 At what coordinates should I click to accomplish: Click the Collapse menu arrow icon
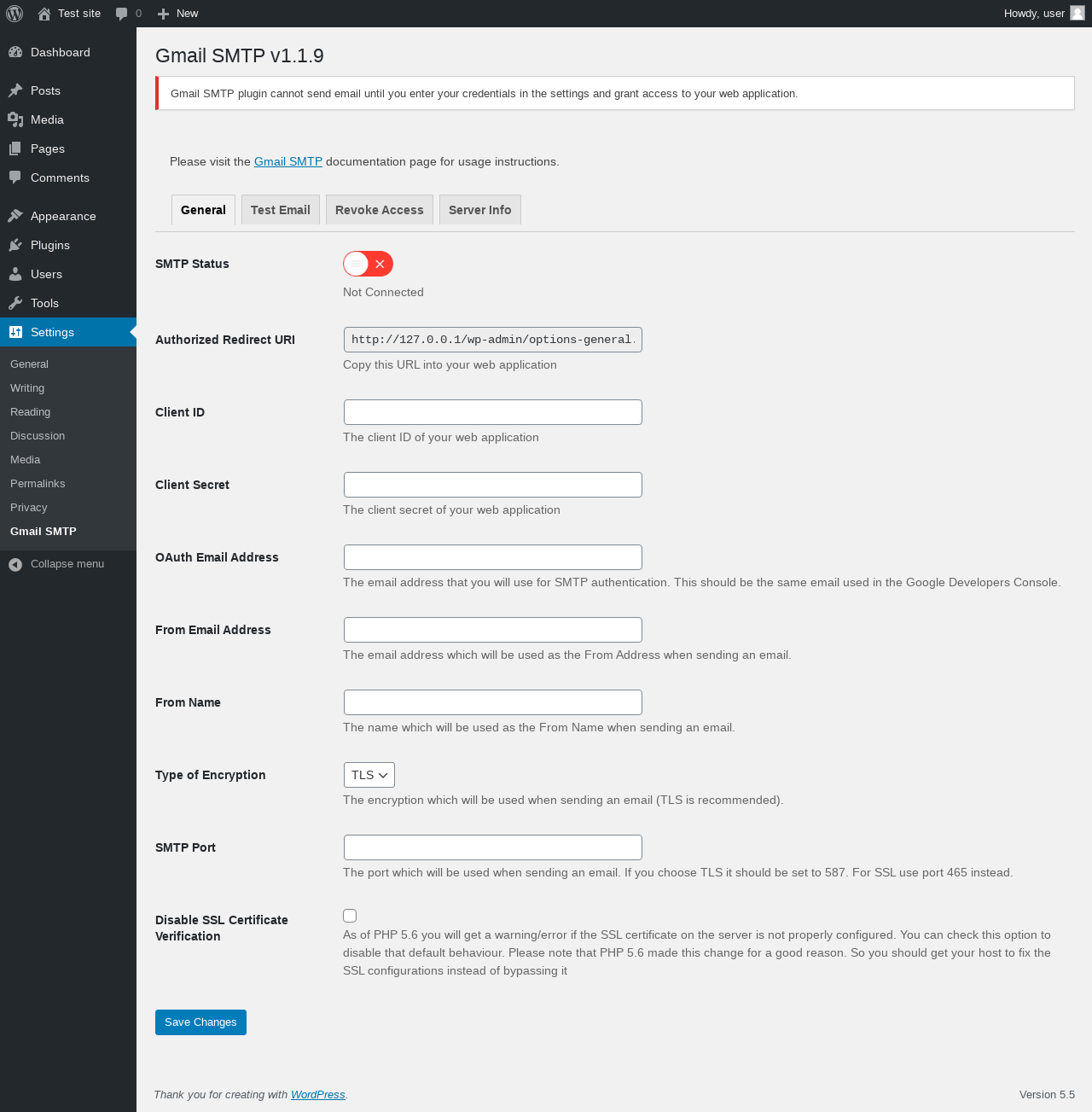tap(15, 564)
